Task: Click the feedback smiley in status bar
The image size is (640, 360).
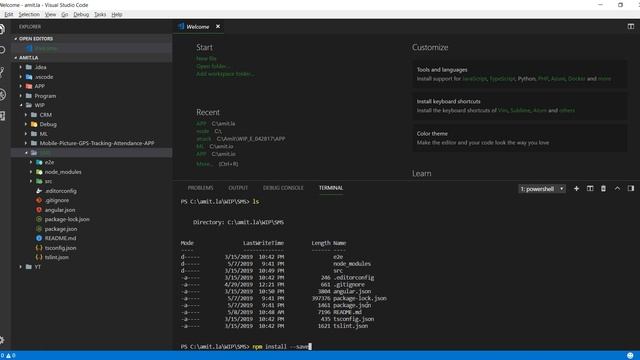Action: [630, 356]
